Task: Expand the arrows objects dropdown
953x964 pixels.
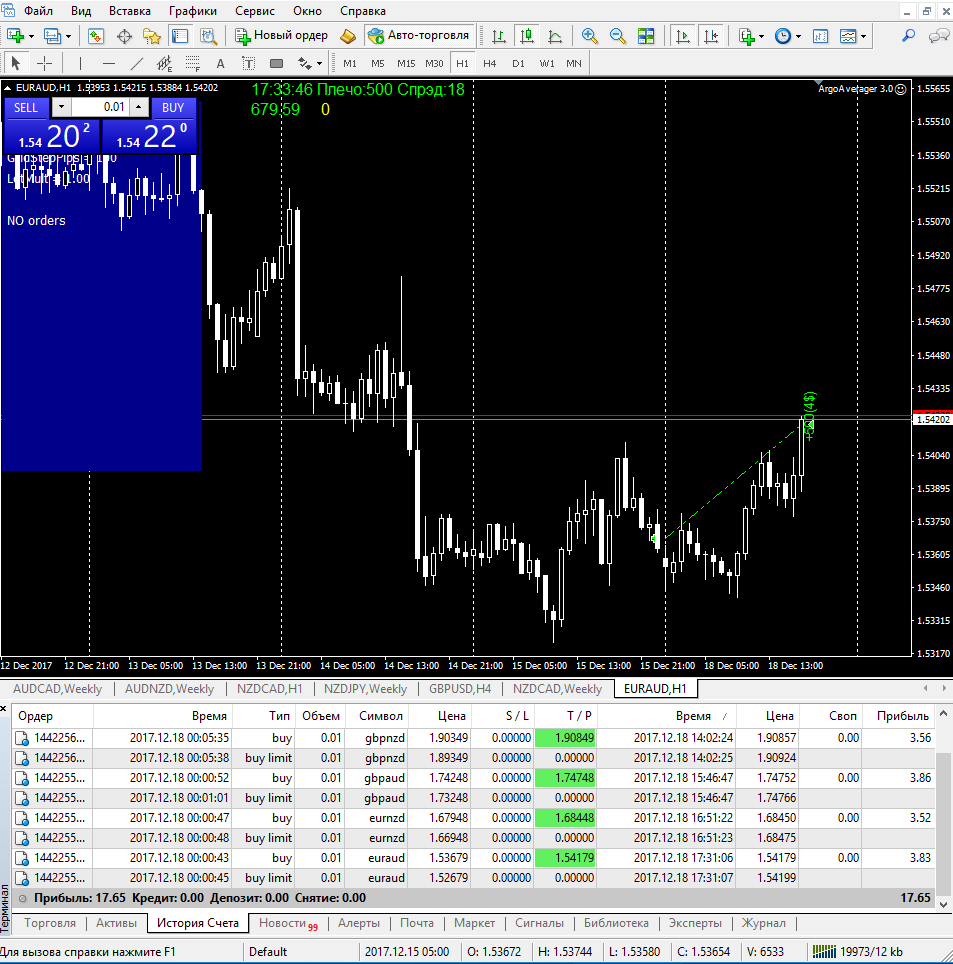Action: pyautogui.click(x=319, y=63)
